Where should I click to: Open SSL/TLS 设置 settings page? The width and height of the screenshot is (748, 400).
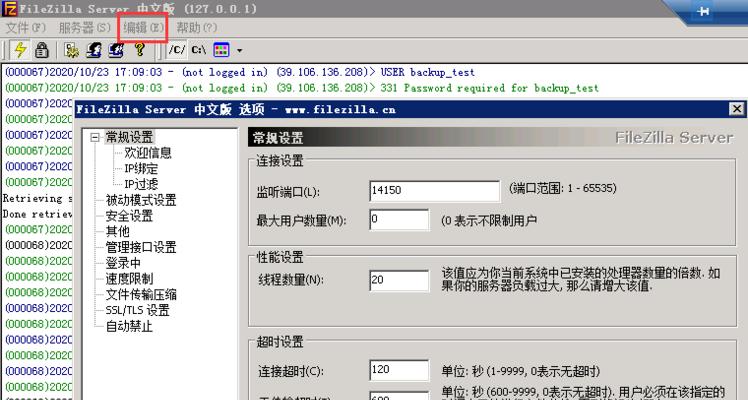click(x=138, y=310)
